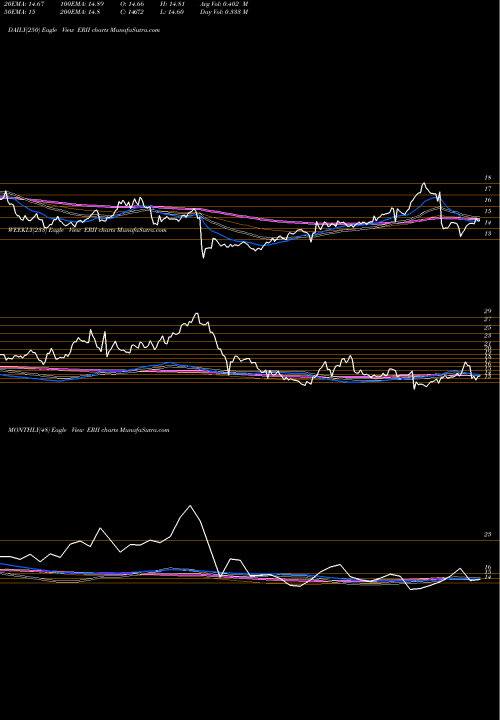This screenshot has width=500, height=720.
Task: Click the 18 price label on daily chart
Action: pos(488,178)
